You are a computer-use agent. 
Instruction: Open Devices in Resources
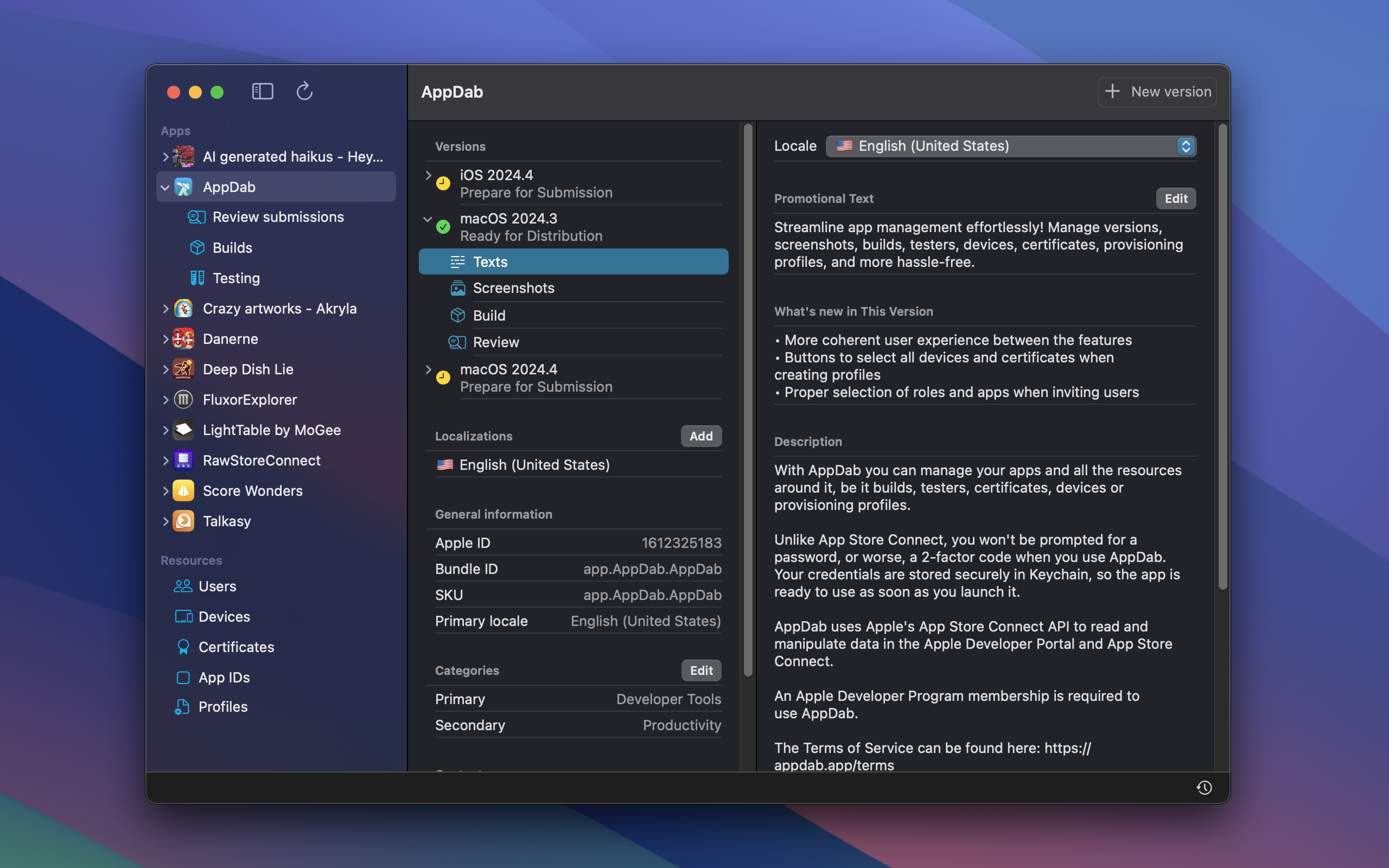224,617
